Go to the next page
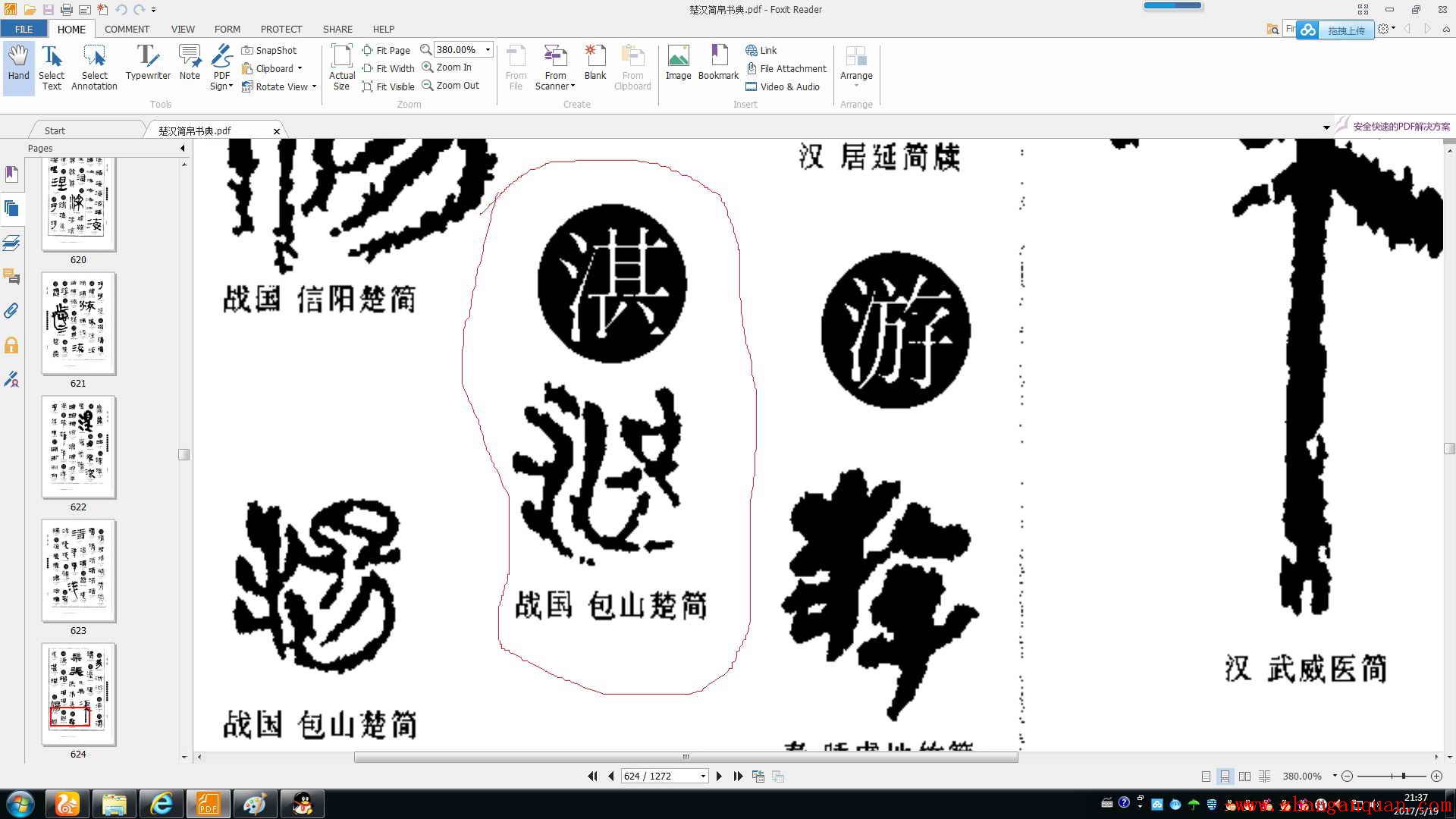The height and width of the screenshot is (819, 1456). 719,776
